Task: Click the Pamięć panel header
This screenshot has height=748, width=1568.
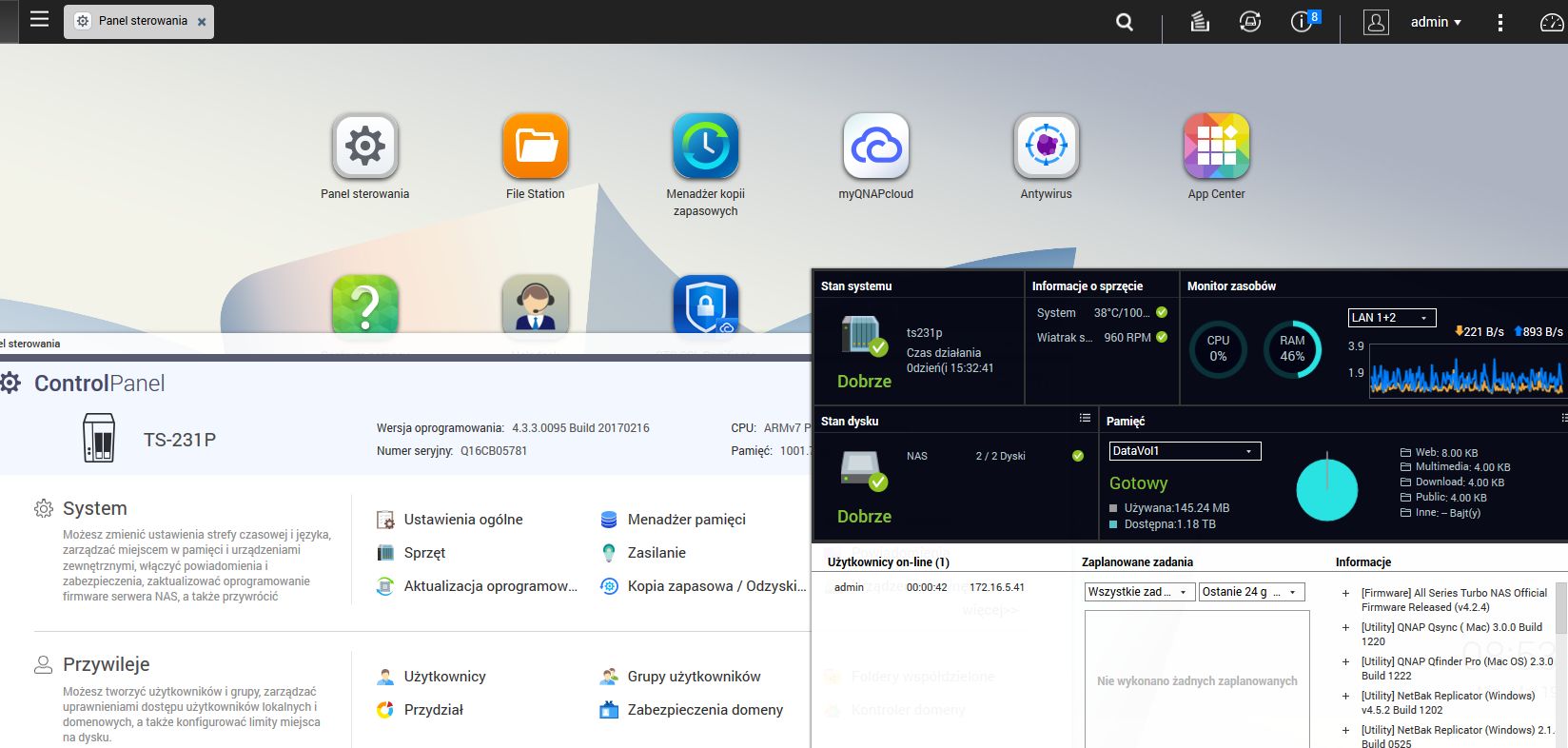Action: coord(1126,421)
